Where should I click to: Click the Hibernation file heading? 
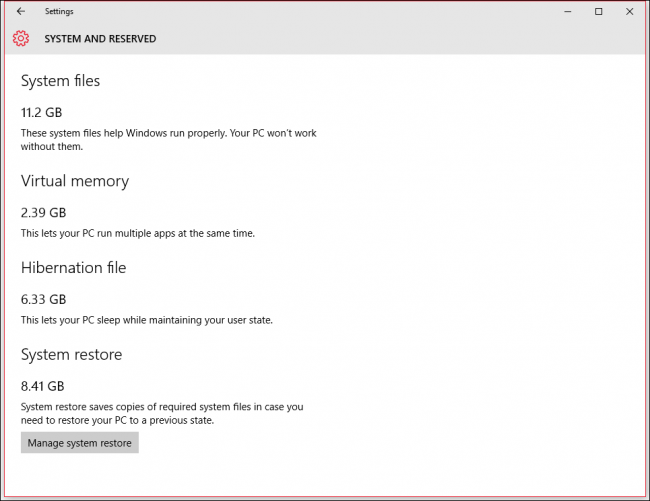(x=73, y=268)
